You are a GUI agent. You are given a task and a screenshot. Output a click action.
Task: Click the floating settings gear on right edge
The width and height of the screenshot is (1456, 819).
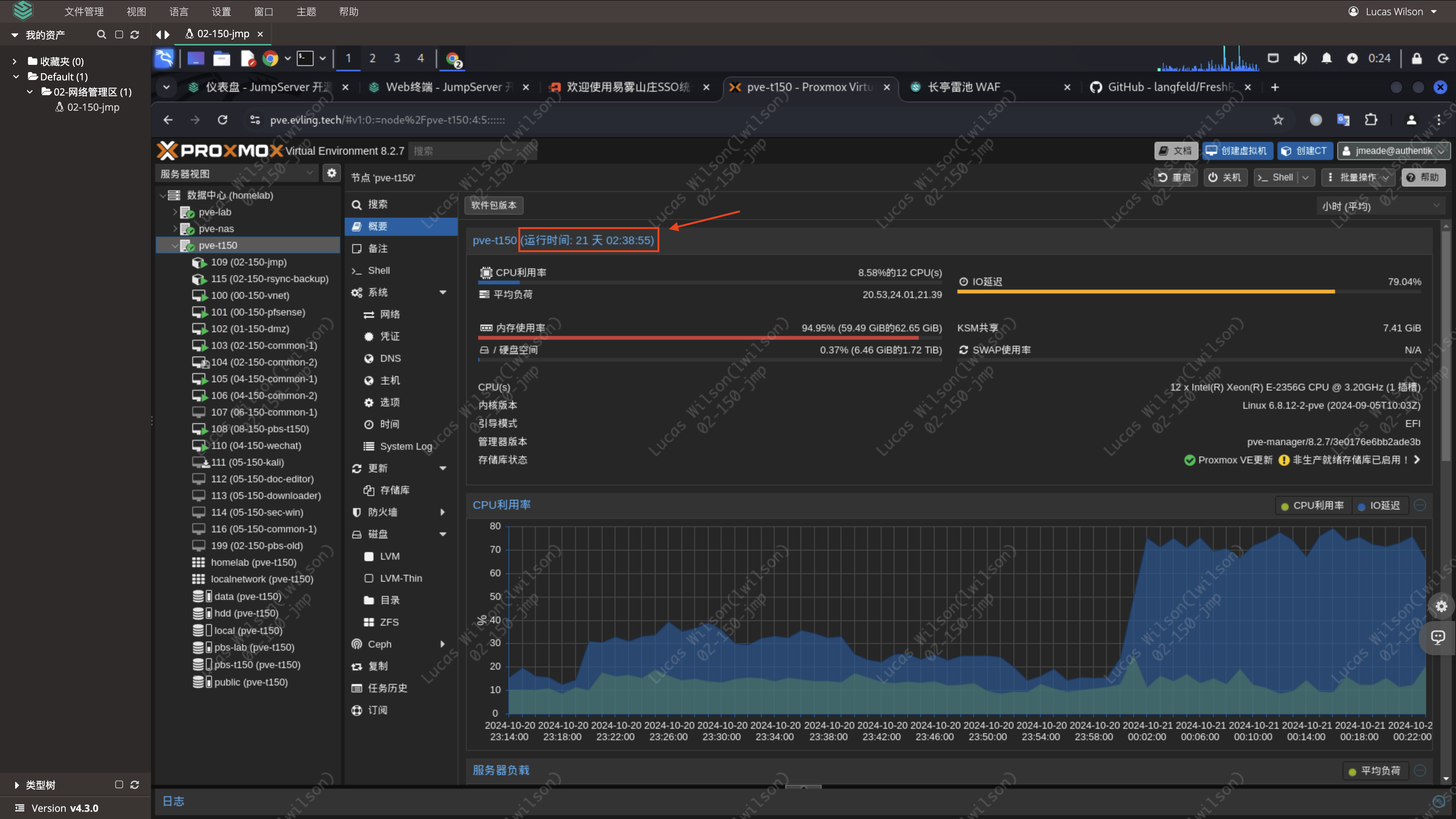(1441, 607)
